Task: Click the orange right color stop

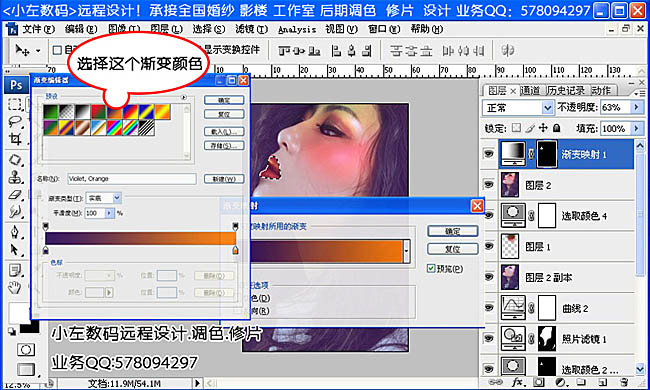Action: click(235, 250)
